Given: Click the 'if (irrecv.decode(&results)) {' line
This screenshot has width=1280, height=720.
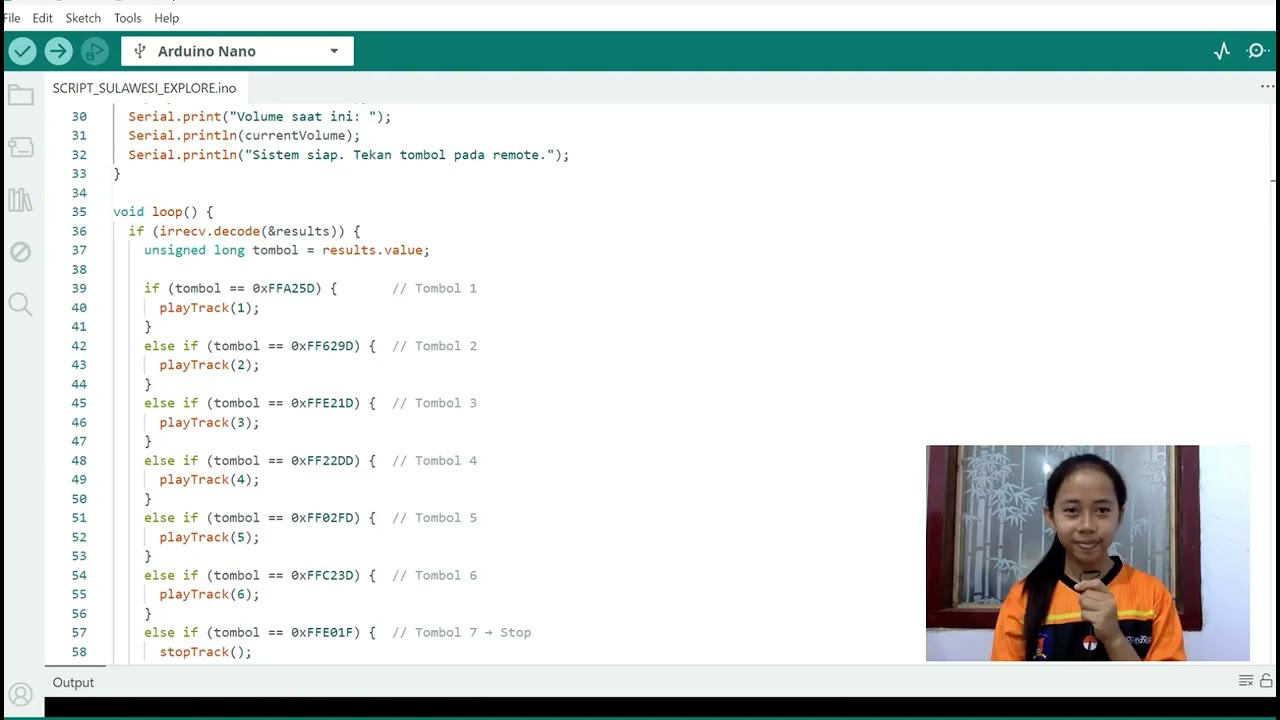Looking at the screenshot, I should (x=244, y=231).
